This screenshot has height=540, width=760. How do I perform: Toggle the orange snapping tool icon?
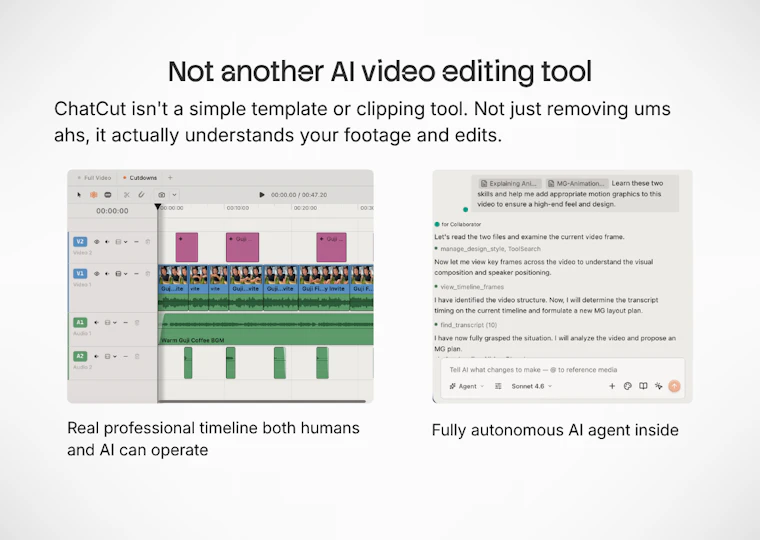(94, 195)
